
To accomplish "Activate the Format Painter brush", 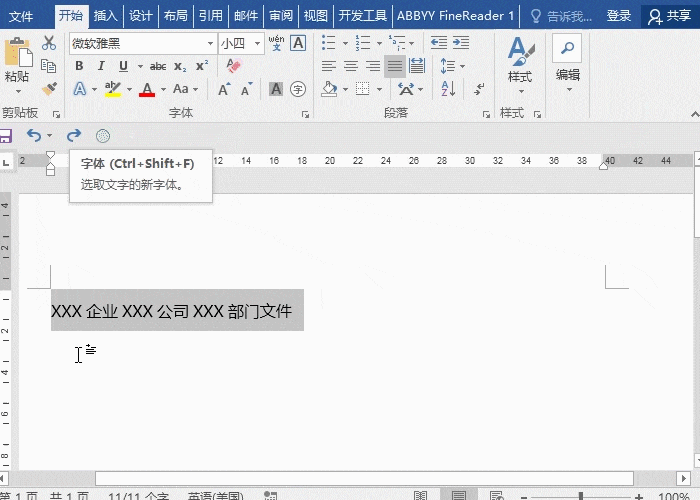I will point(49,88).
